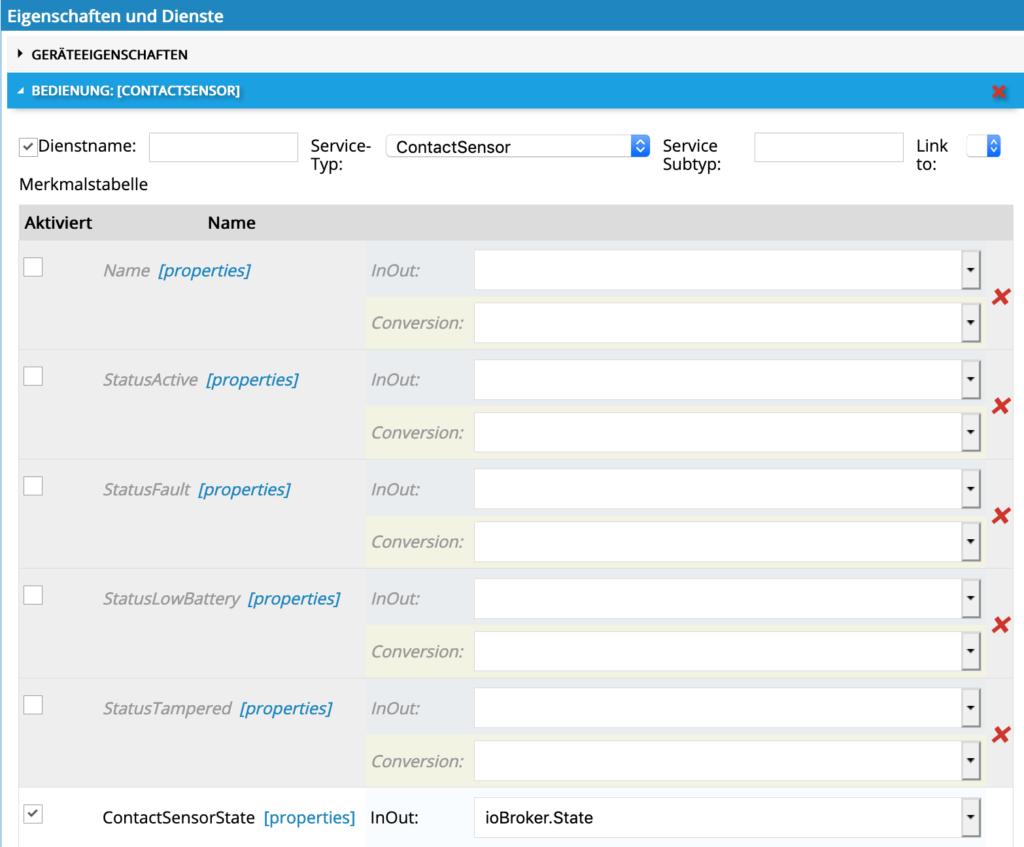Enable the StatusTampered characteristic checkbox
Image resolution: width=1024 pixels, height=847 pixels.
pos(33,705)
